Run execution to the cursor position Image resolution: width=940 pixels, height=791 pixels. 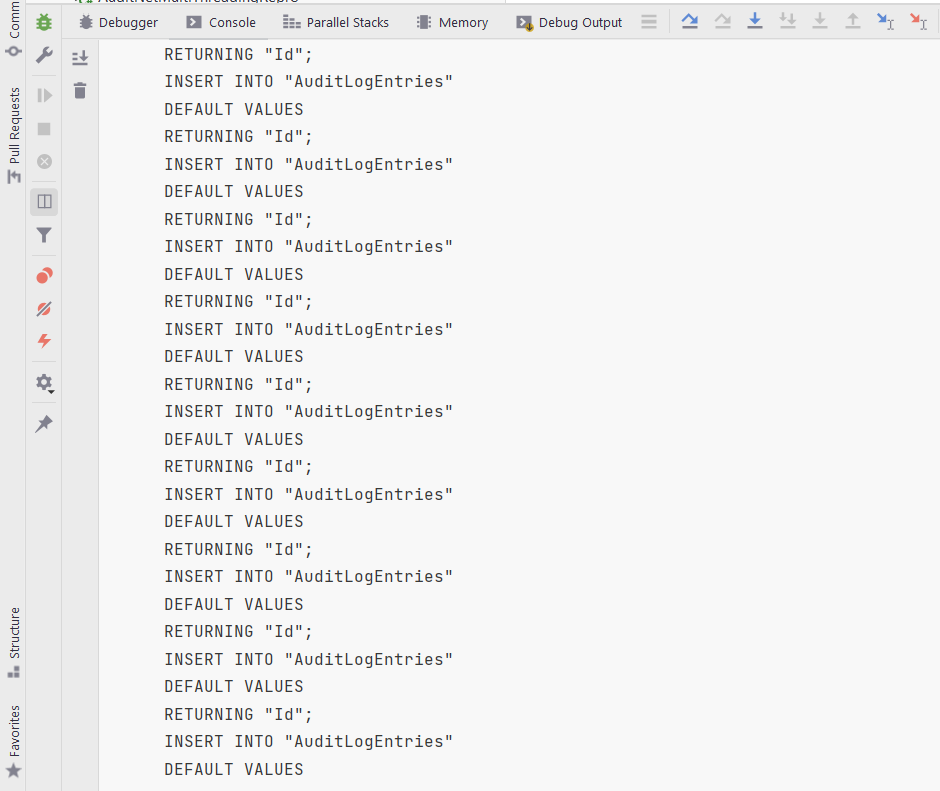(x=885, y=21)
